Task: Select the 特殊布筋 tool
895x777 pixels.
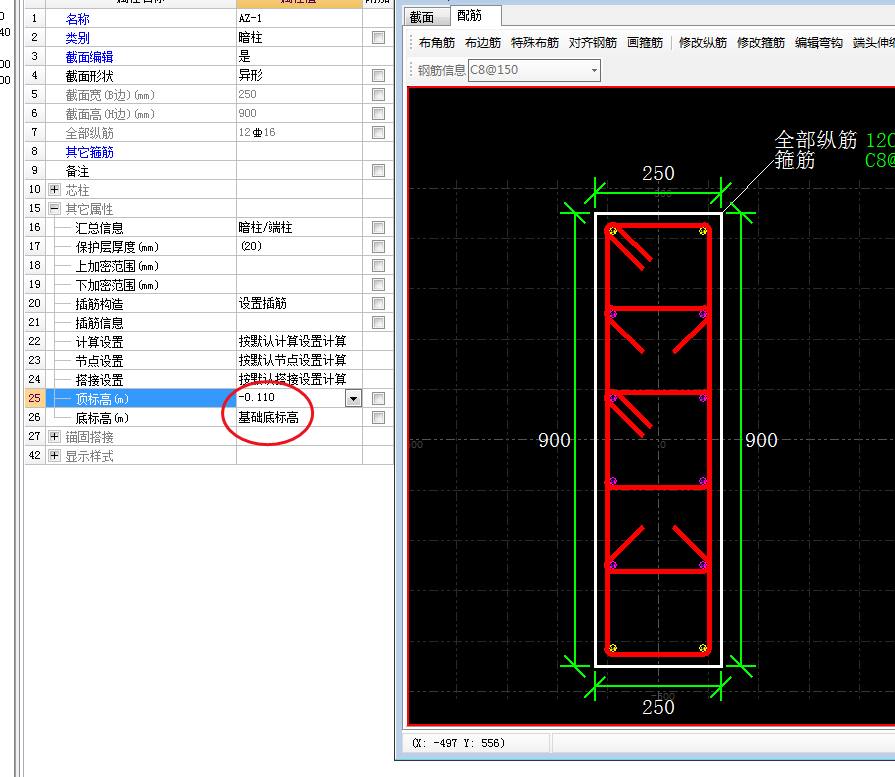Action: 535,43
